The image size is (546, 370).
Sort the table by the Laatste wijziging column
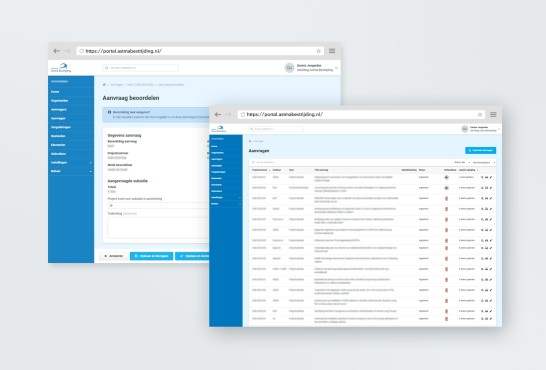click(468, 170)
